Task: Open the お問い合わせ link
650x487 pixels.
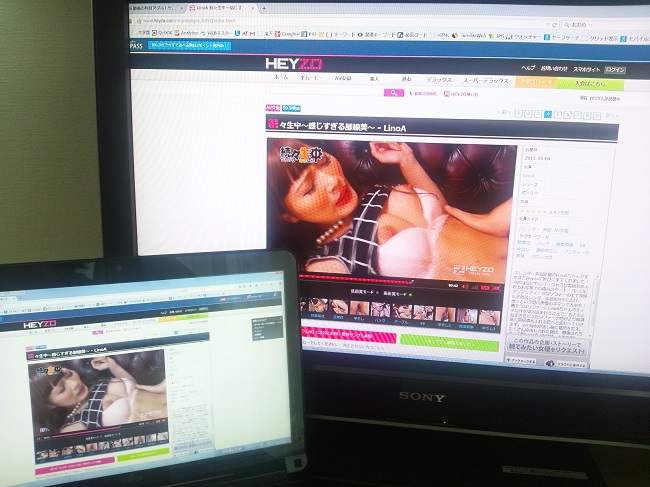Action: pos(554,68)
